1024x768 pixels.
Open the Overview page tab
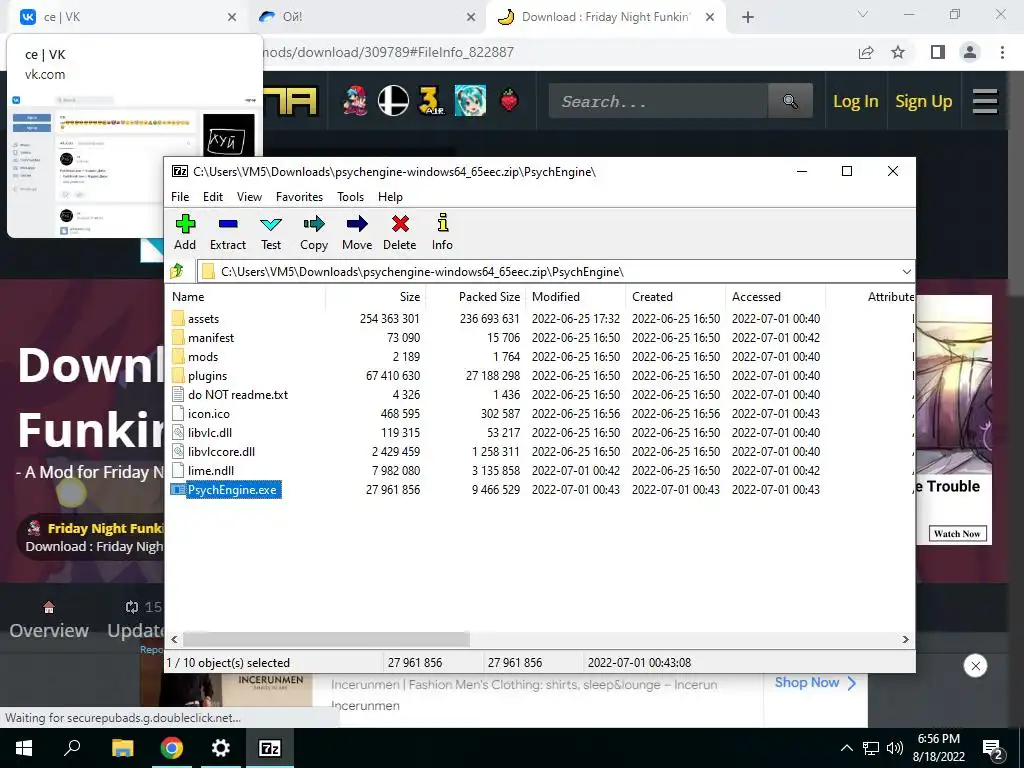click(x=49, y=621)
